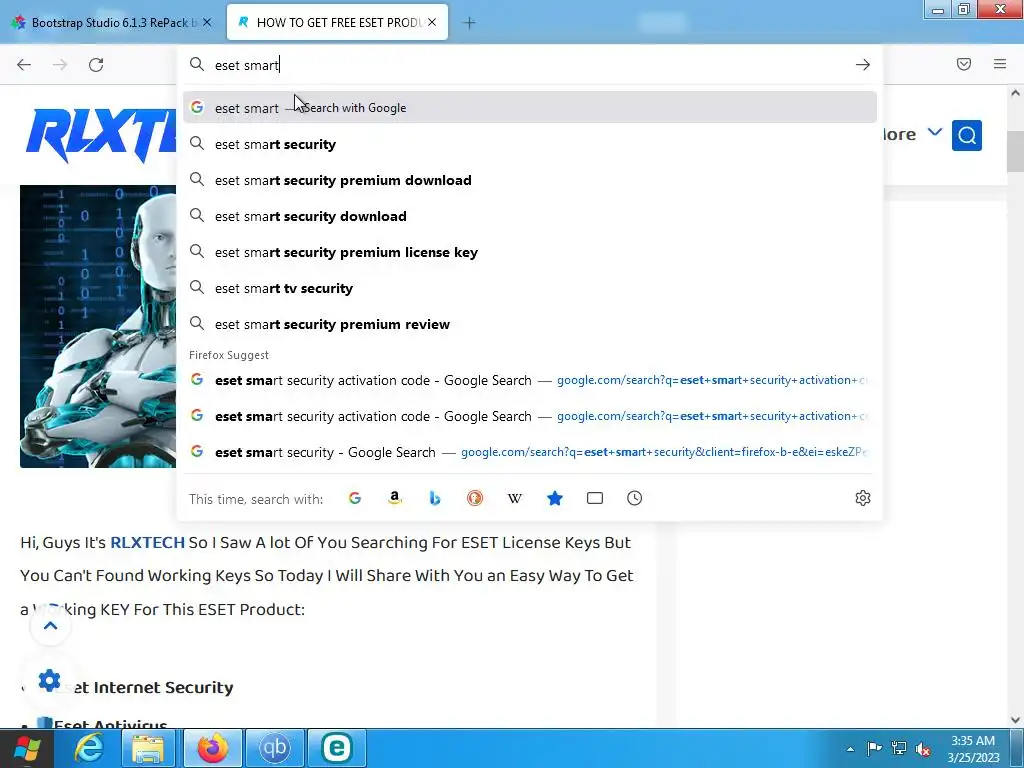Close the Bootstrap Studio tab

click(x=207, y=23)
